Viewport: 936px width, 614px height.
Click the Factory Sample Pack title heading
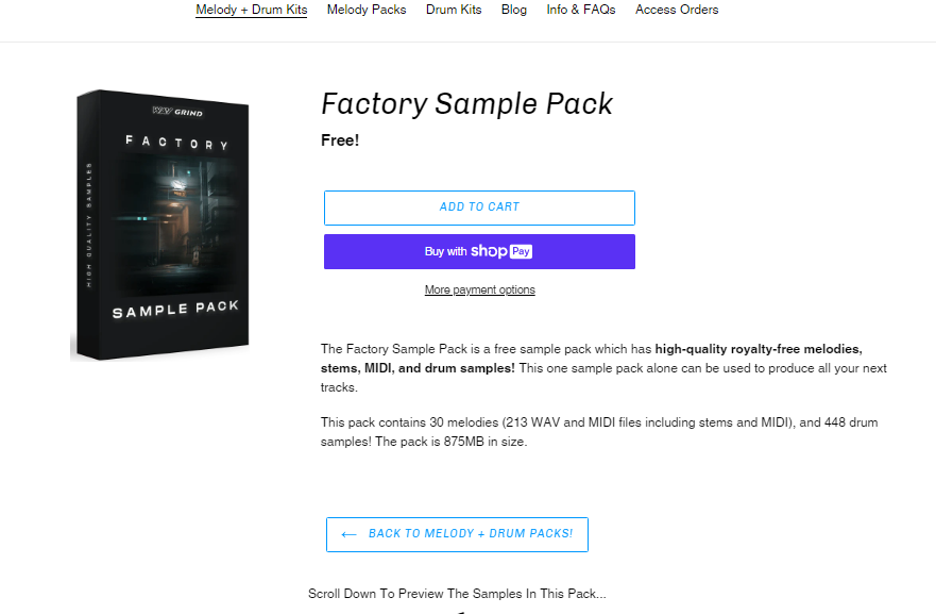point(467,104)
